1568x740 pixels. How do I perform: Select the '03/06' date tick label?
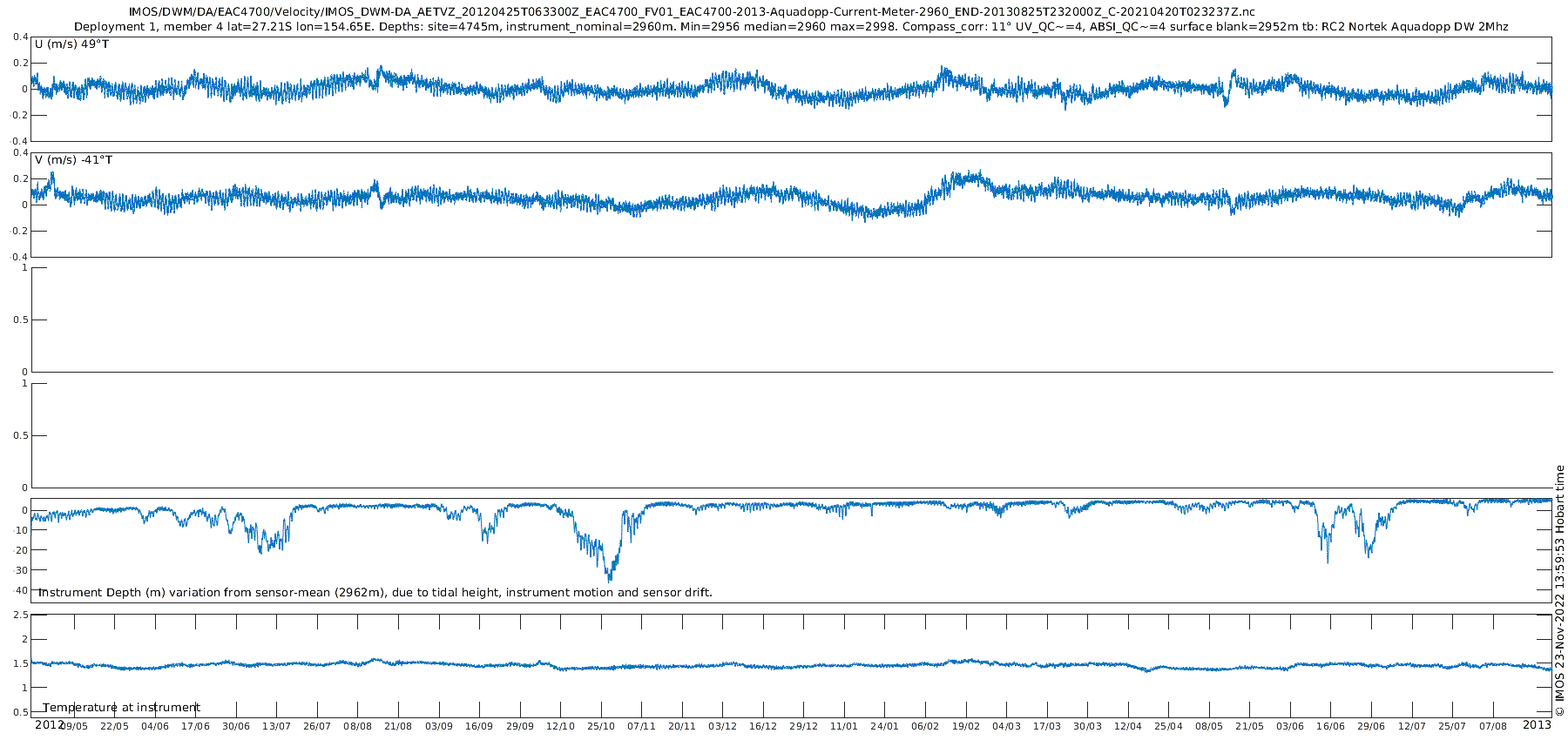(1290, 726)
